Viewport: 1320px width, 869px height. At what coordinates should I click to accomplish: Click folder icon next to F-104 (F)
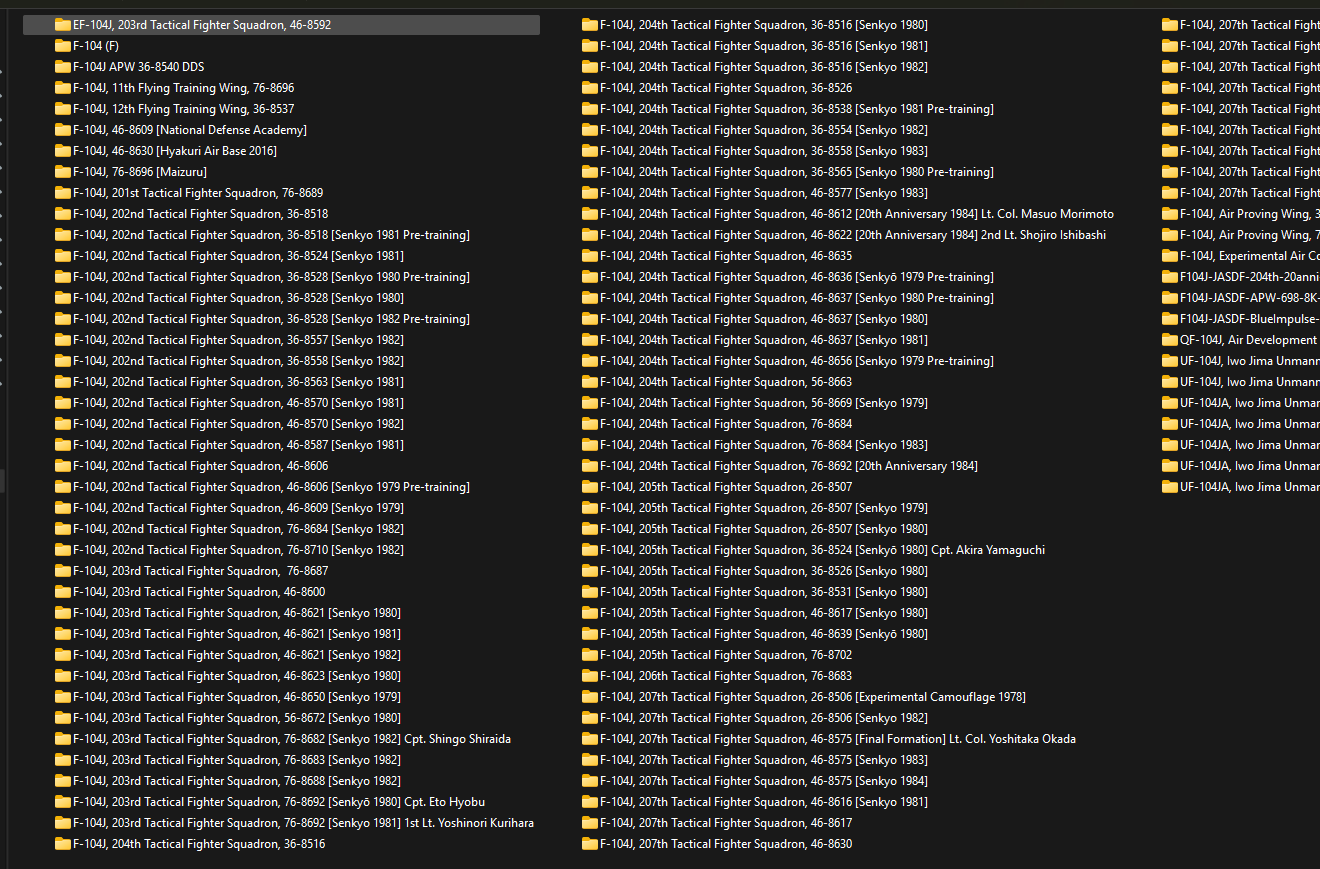click(63, 46)
